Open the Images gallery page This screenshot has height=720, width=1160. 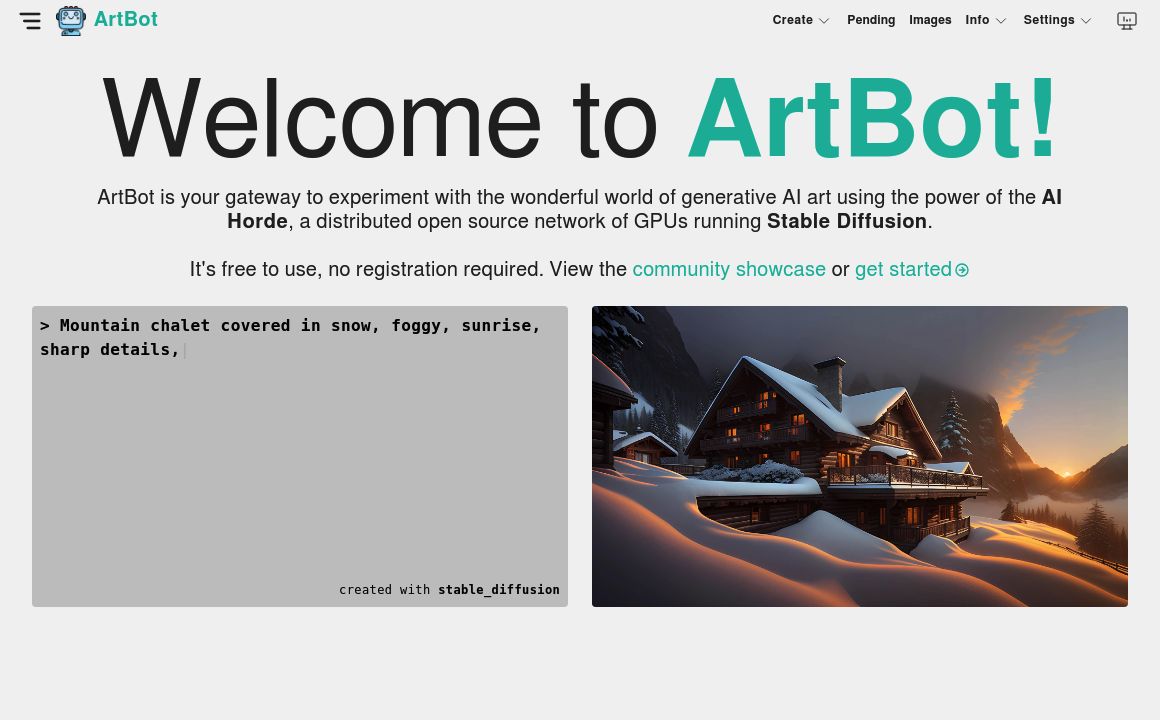pos(930,20)
